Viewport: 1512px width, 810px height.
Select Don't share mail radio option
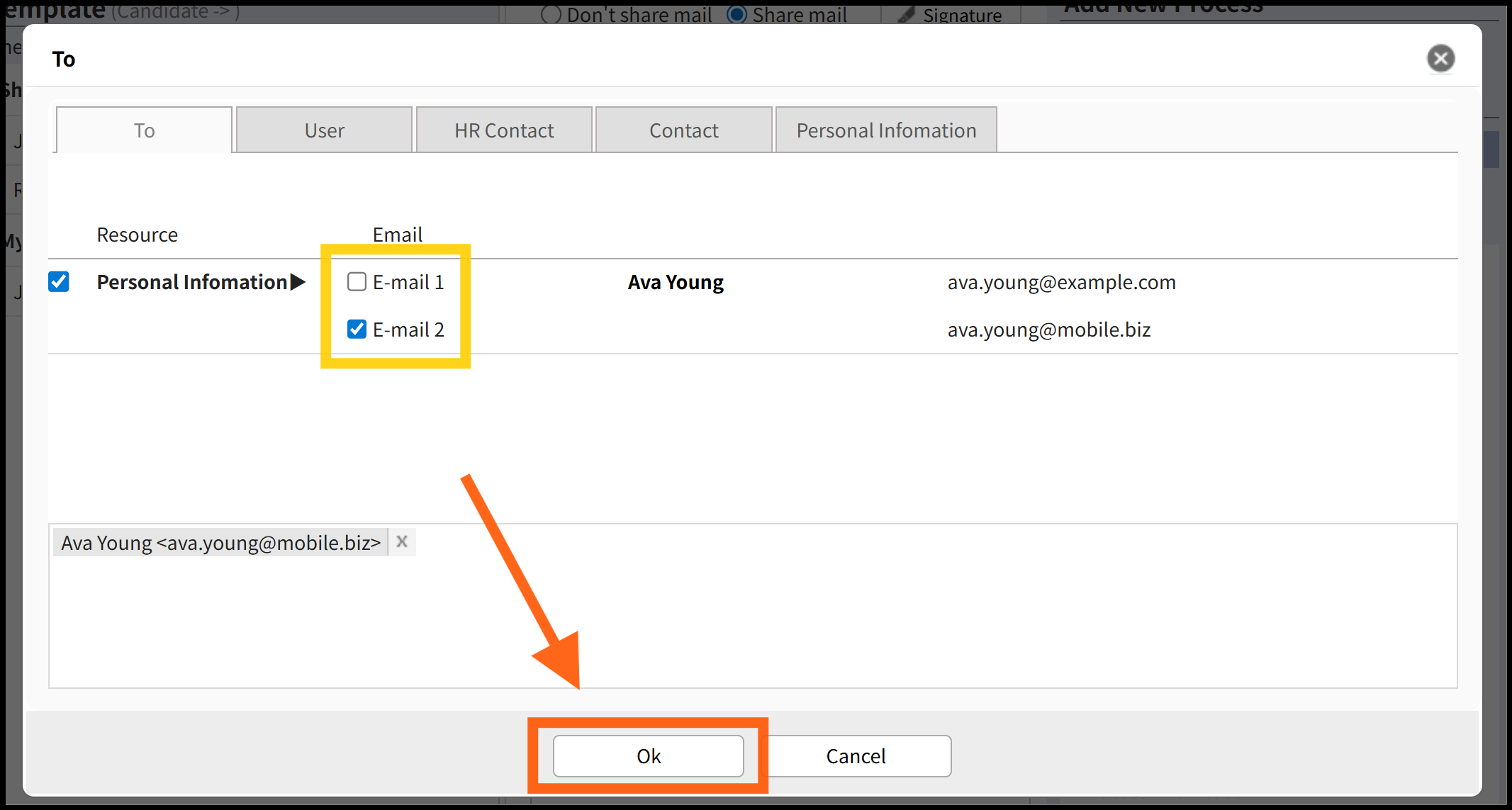(551, 15)
